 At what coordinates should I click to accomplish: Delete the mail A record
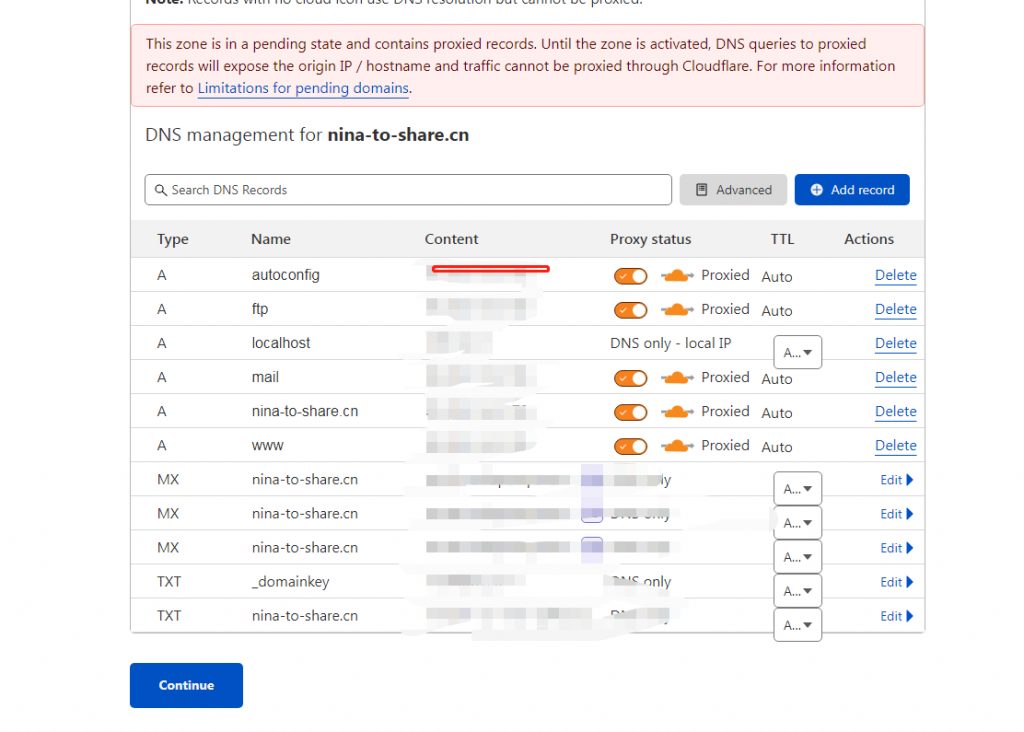click(895, 377)
